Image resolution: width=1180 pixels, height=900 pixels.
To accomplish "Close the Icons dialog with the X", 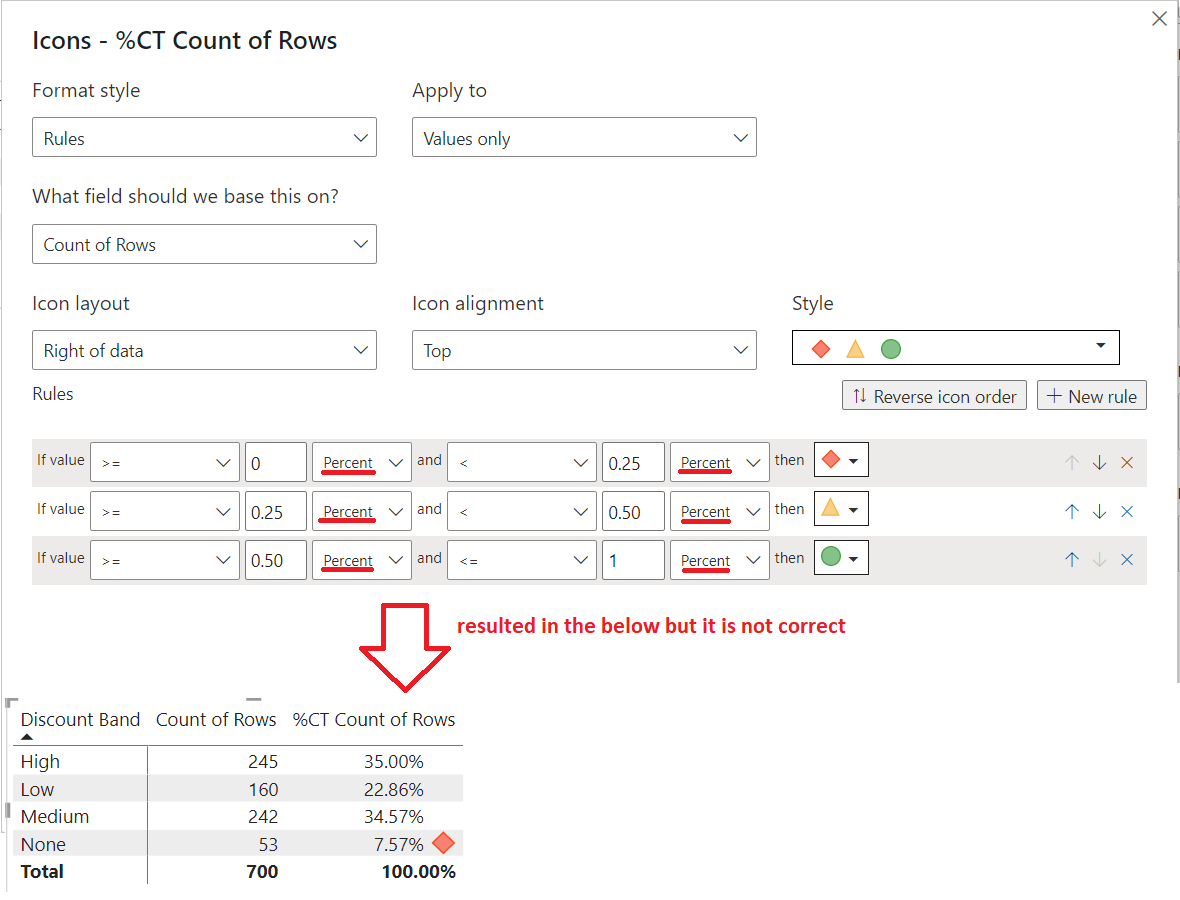I will (x=1159, y=19).
